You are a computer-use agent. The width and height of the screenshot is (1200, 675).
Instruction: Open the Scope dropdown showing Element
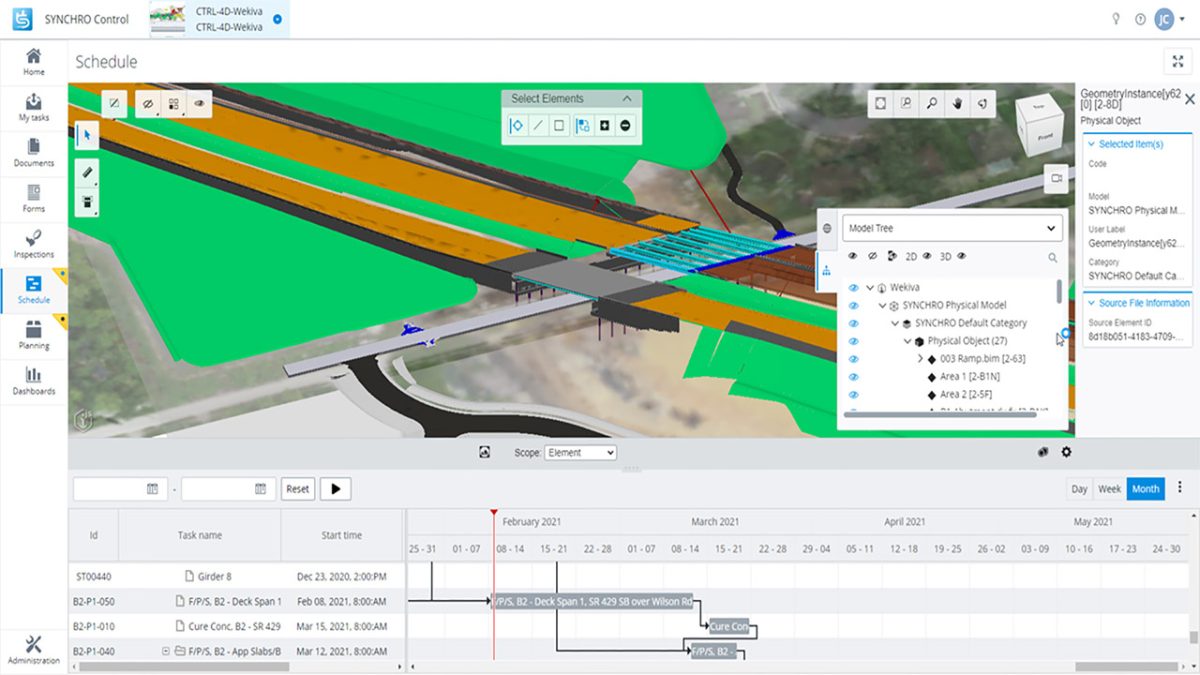(580, 452)
